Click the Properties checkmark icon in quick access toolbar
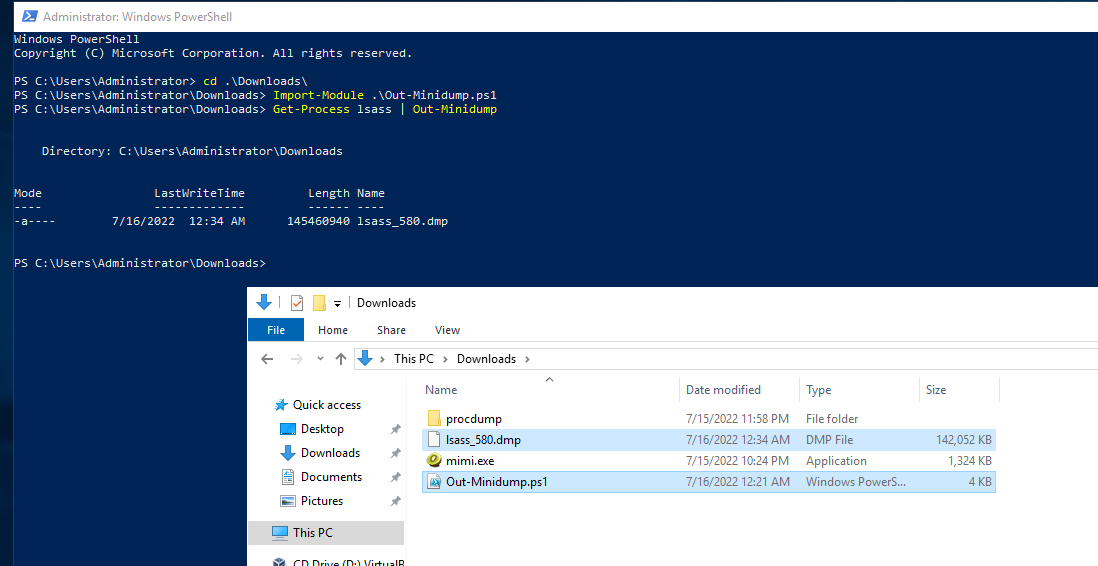Image resolution: width=1098 pixels, height=566 pixels. (x=297, y=303)
